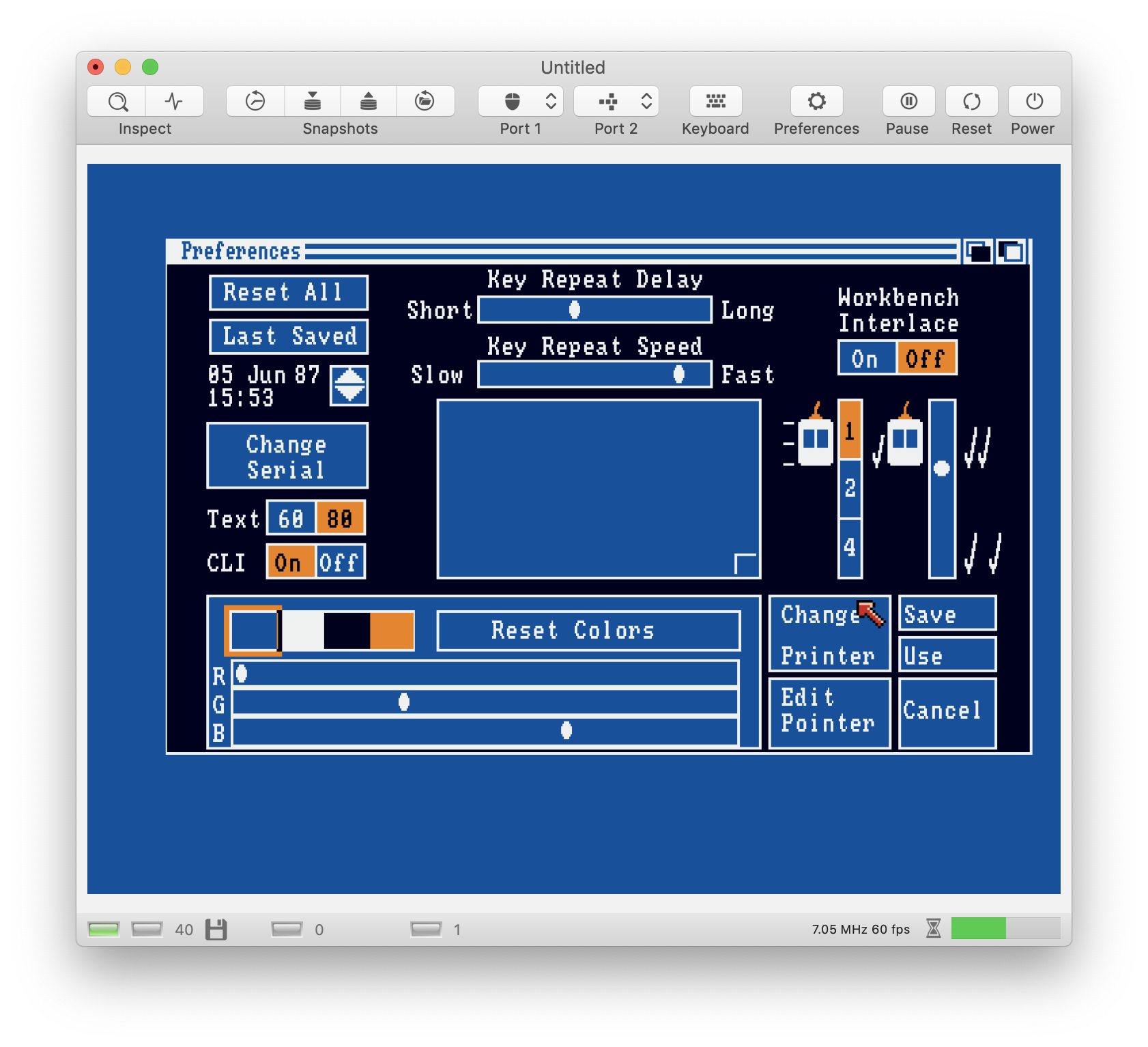Adjust the R color slider
The height and width of the screenshot is (1047, 1148).
485,674
